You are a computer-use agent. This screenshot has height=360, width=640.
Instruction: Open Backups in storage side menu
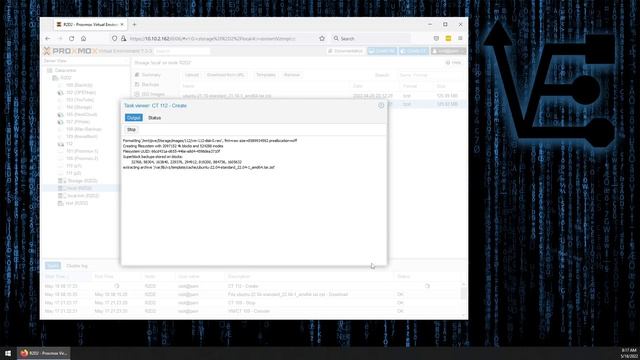pos(150,84)
